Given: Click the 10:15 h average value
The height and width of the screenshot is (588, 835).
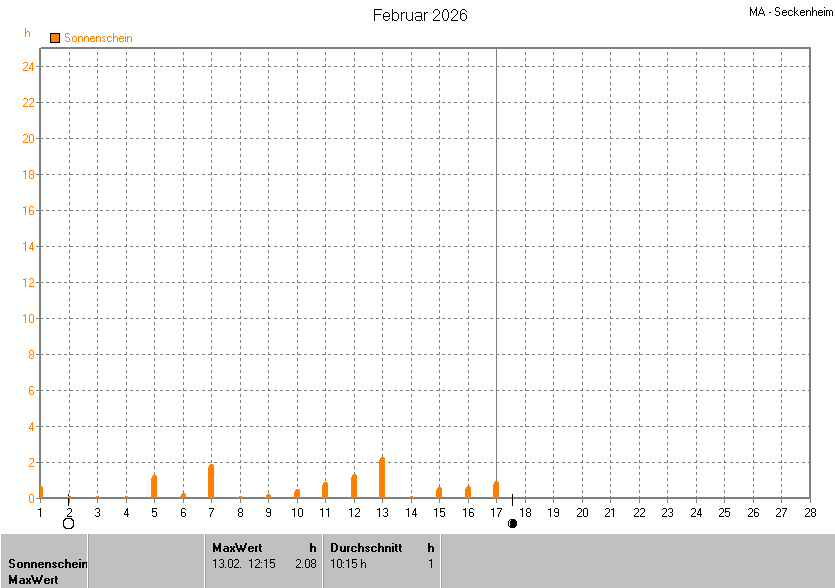Looking at the screenshot, I should pyautogui.click(x=348, y=563).
